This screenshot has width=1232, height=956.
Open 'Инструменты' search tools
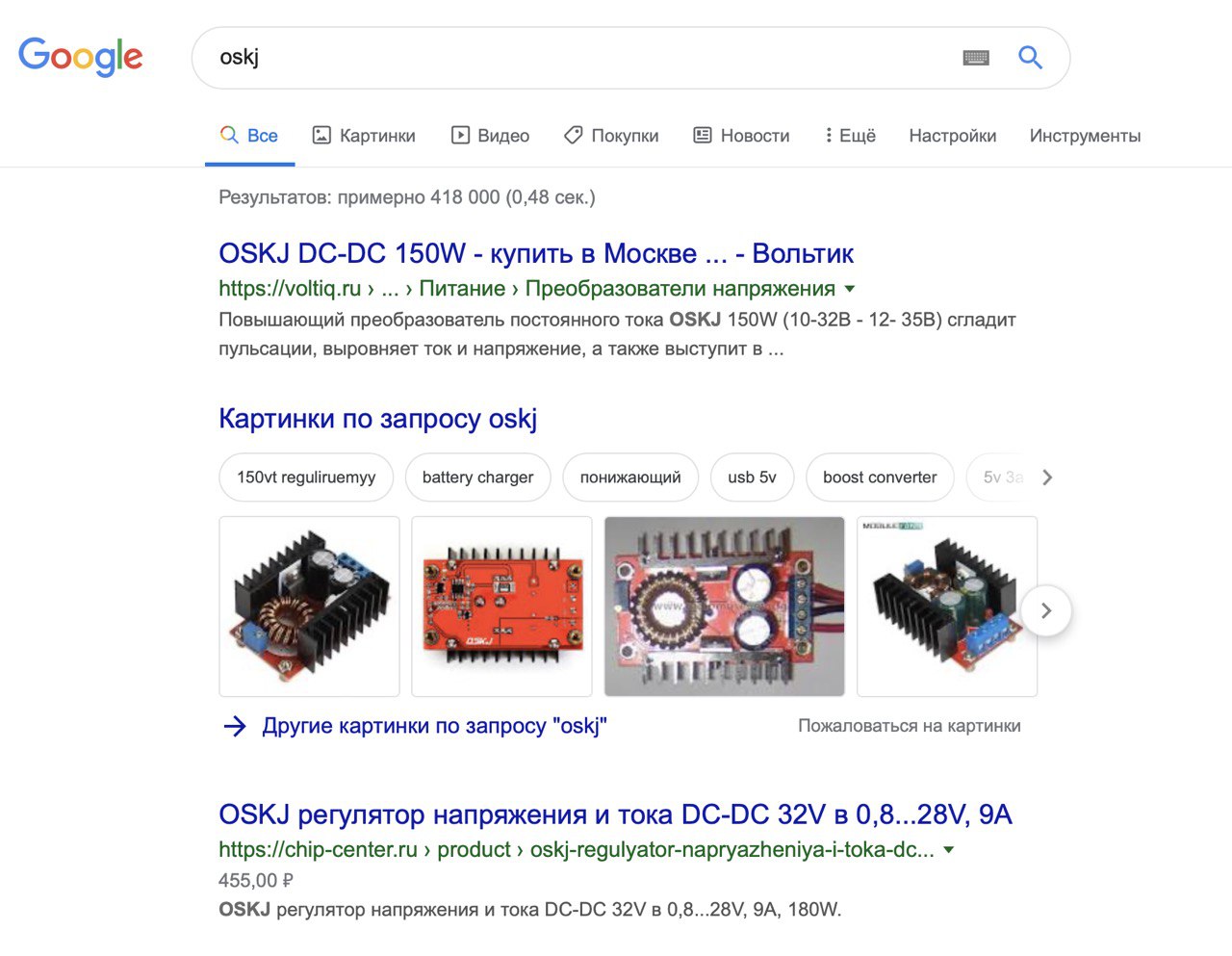[x=1085, y=136]
